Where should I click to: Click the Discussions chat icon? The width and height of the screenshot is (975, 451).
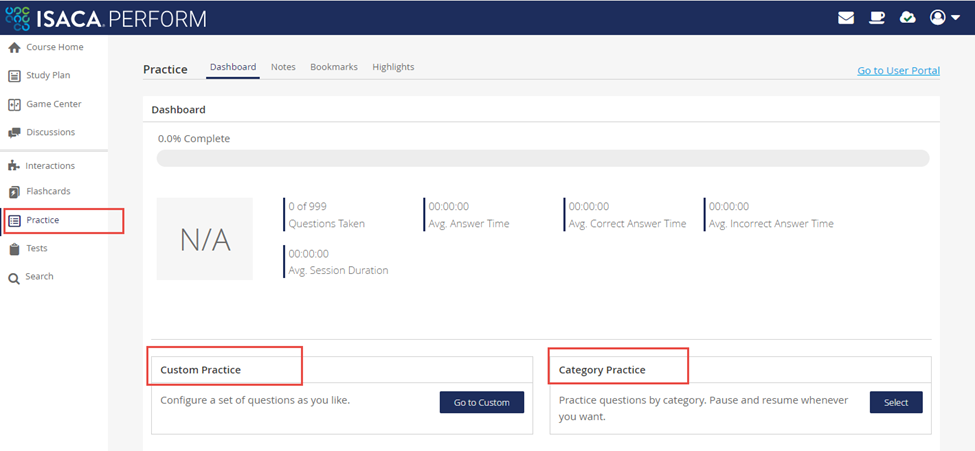[x=14, y=133]
